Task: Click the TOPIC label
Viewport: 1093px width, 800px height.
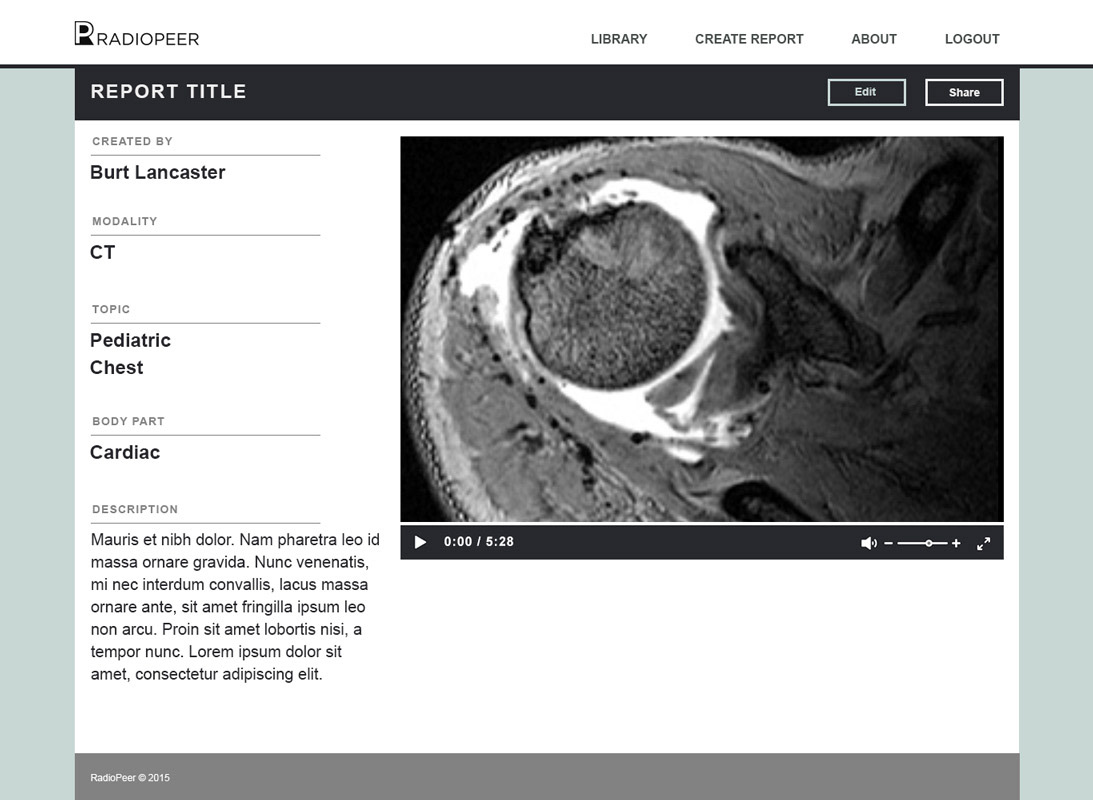Action: (111, 309)
